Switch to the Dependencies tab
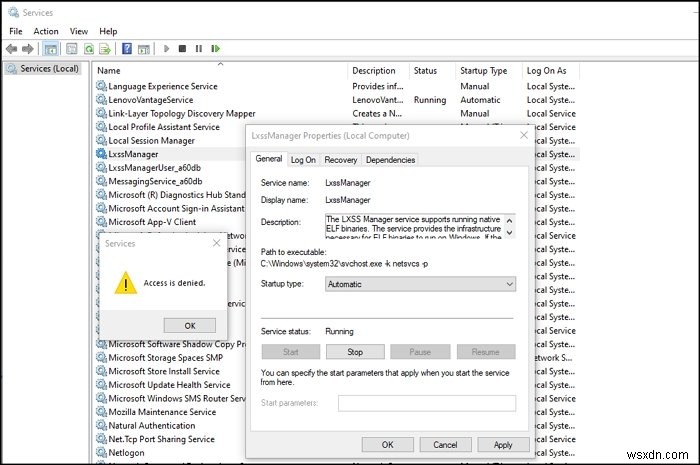The image size is (700, 465). coord(391,160)
